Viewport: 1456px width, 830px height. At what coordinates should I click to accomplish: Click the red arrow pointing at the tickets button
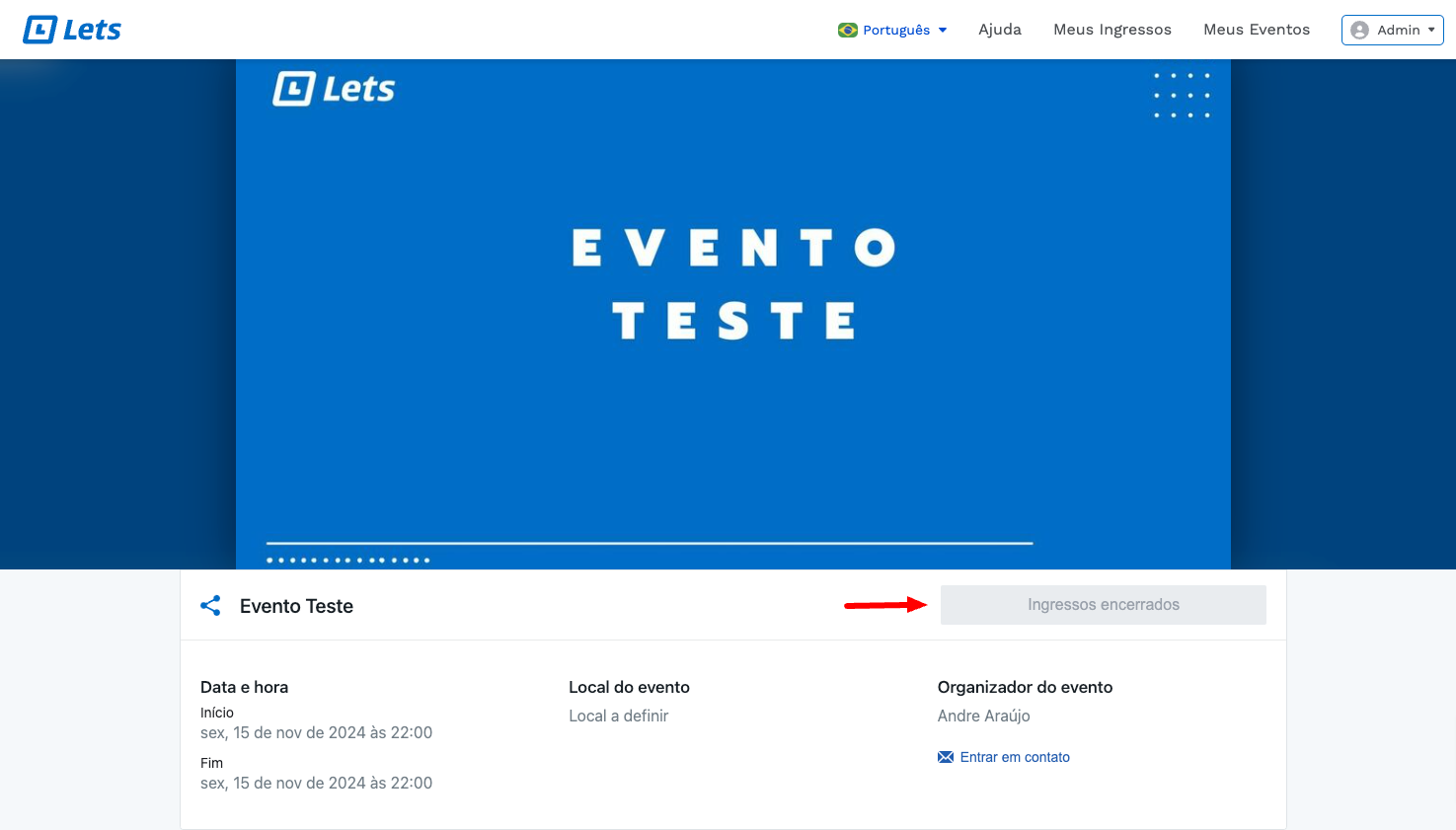pos(885,605)
